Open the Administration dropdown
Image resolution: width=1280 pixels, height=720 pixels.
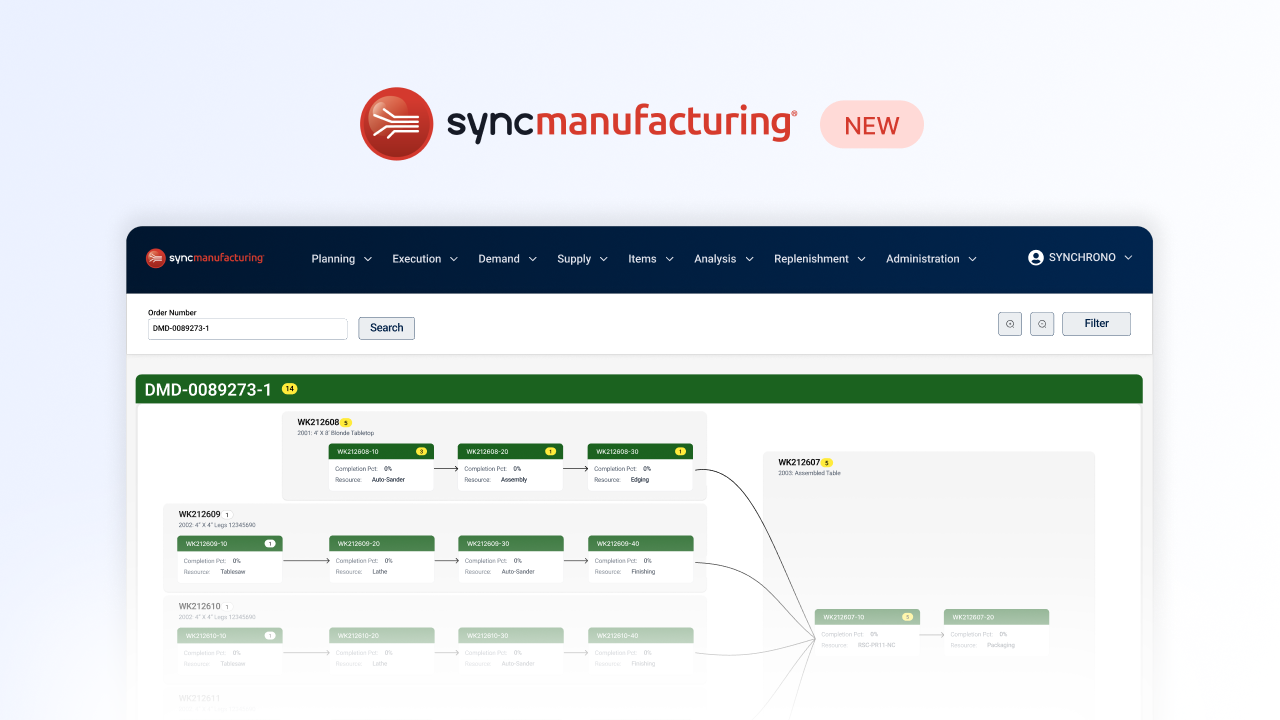923,258
